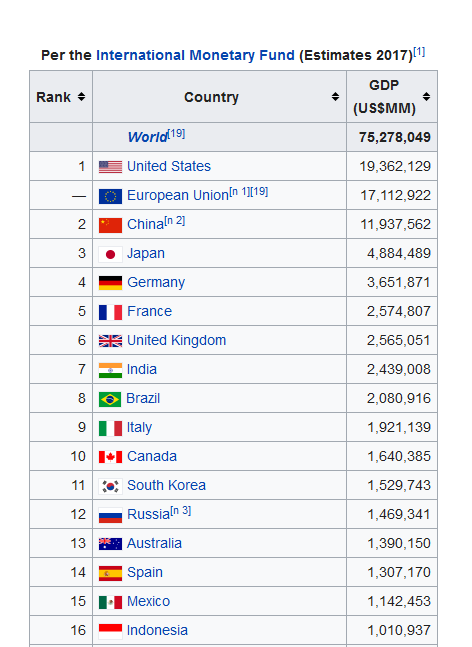
Task: Open the Spain country link
Action: pyautogui.click(x=145, y=572)
